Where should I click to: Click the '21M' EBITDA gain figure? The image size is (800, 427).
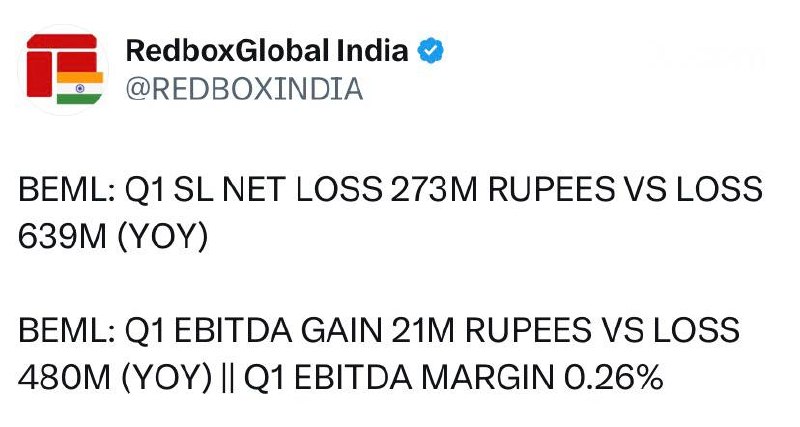point(423,330)
